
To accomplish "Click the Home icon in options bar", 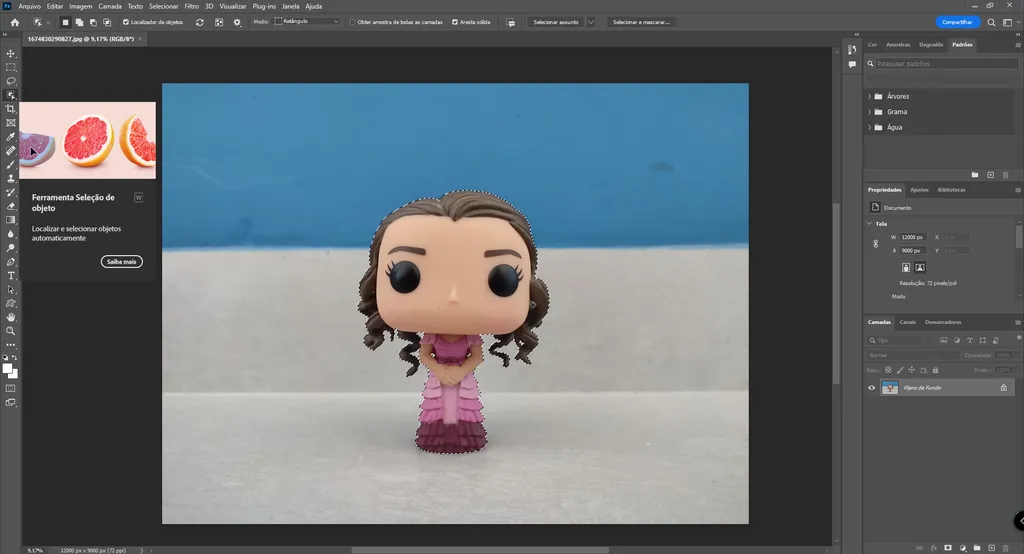I will click(14, 22).
